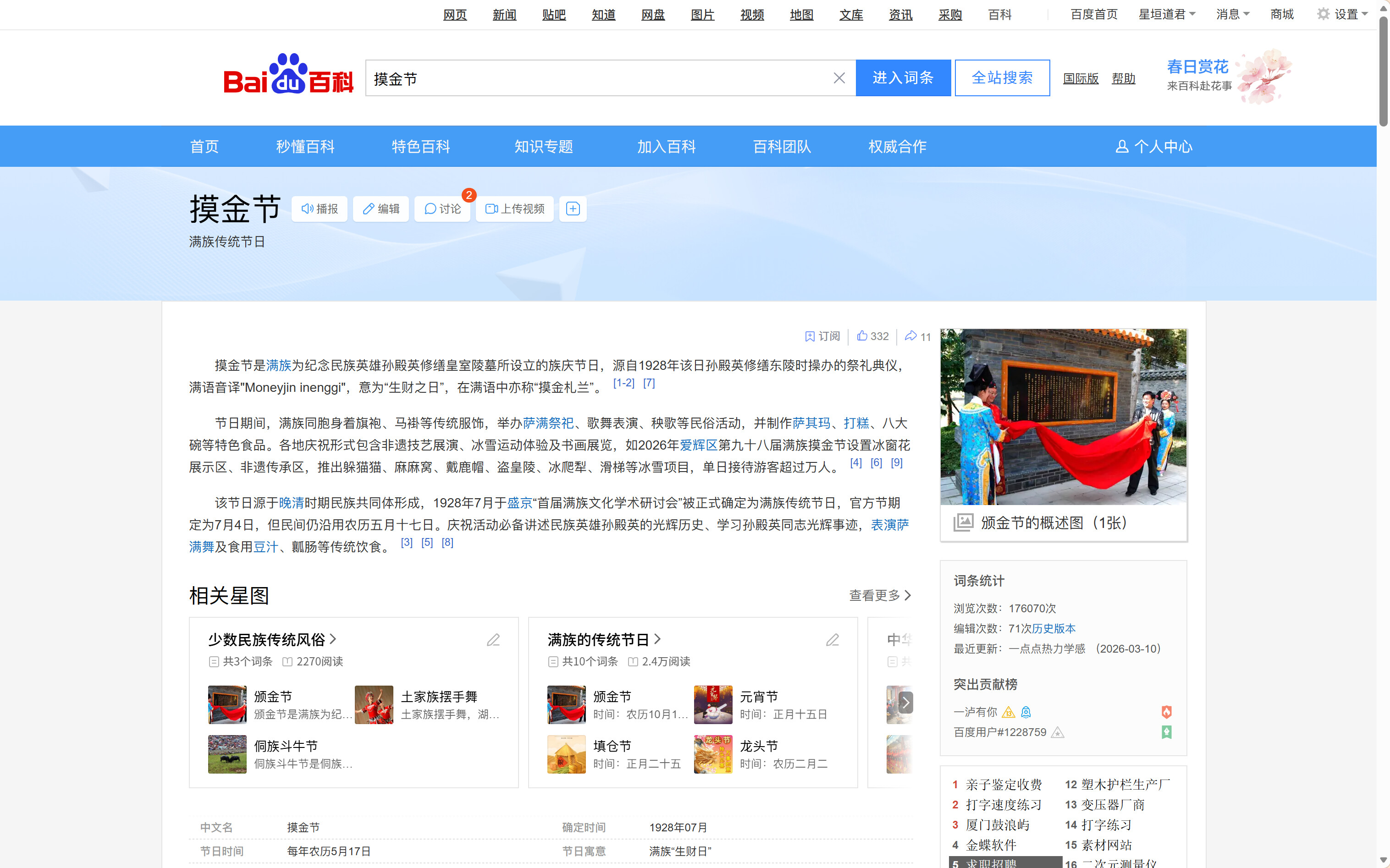Clear the search box with X icon

[839, 78]
